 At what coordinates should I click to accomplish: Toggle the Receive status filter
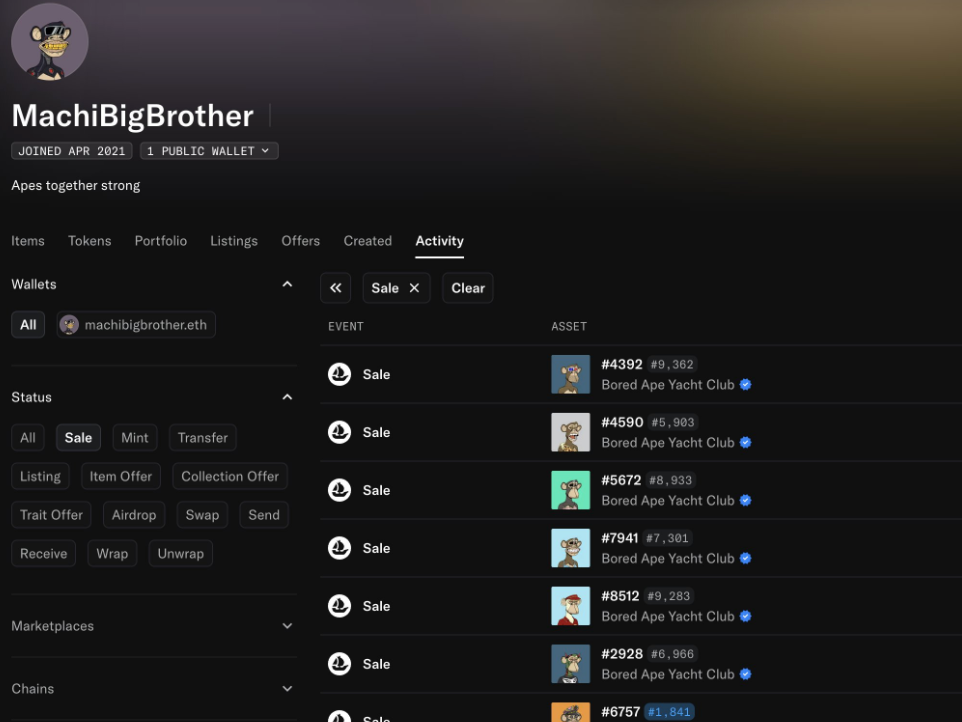click(44, 553)
